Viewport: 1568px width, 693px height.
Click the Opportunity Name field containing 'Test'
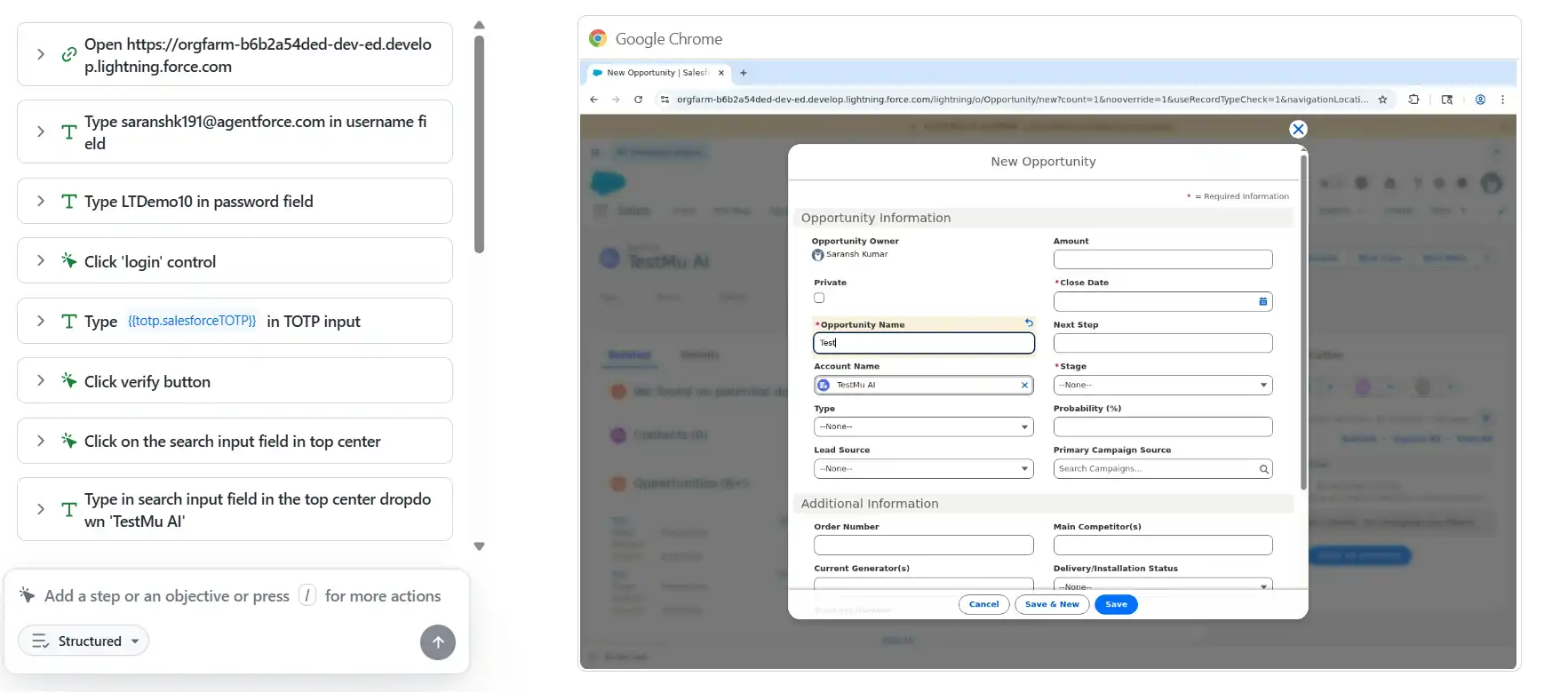coord(924,343)
